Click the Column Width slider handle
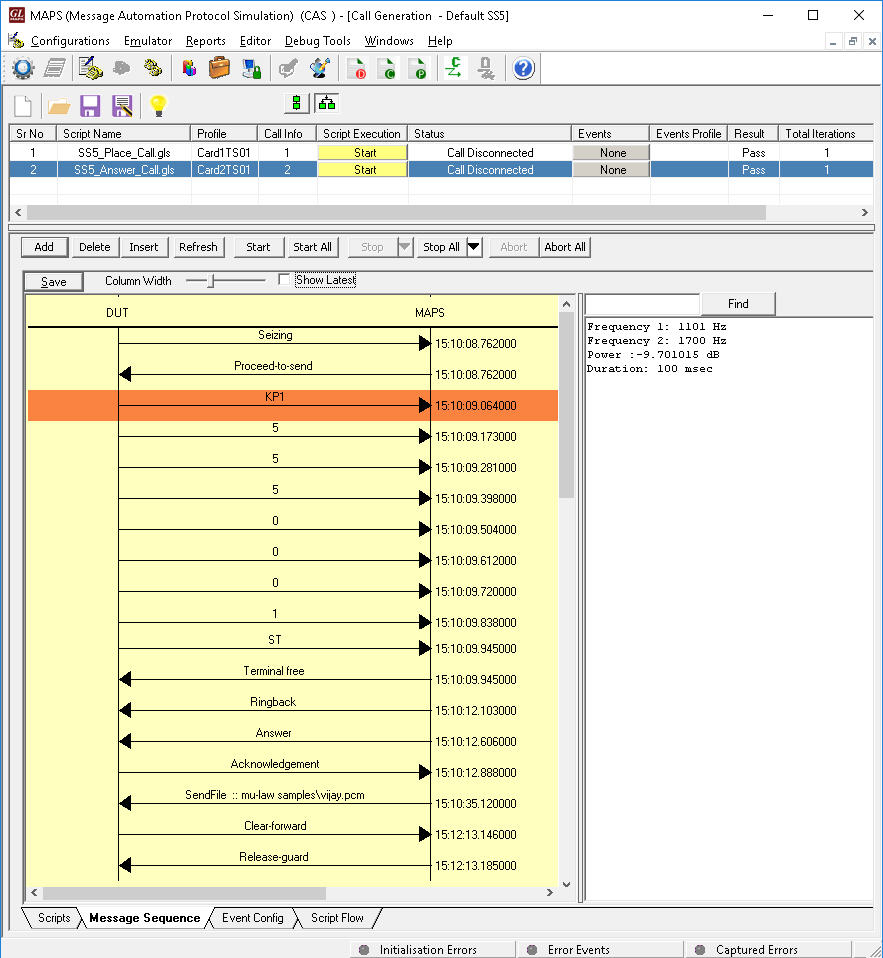The width and height of the screenshot is (883, 958). (x=211, y=280)
